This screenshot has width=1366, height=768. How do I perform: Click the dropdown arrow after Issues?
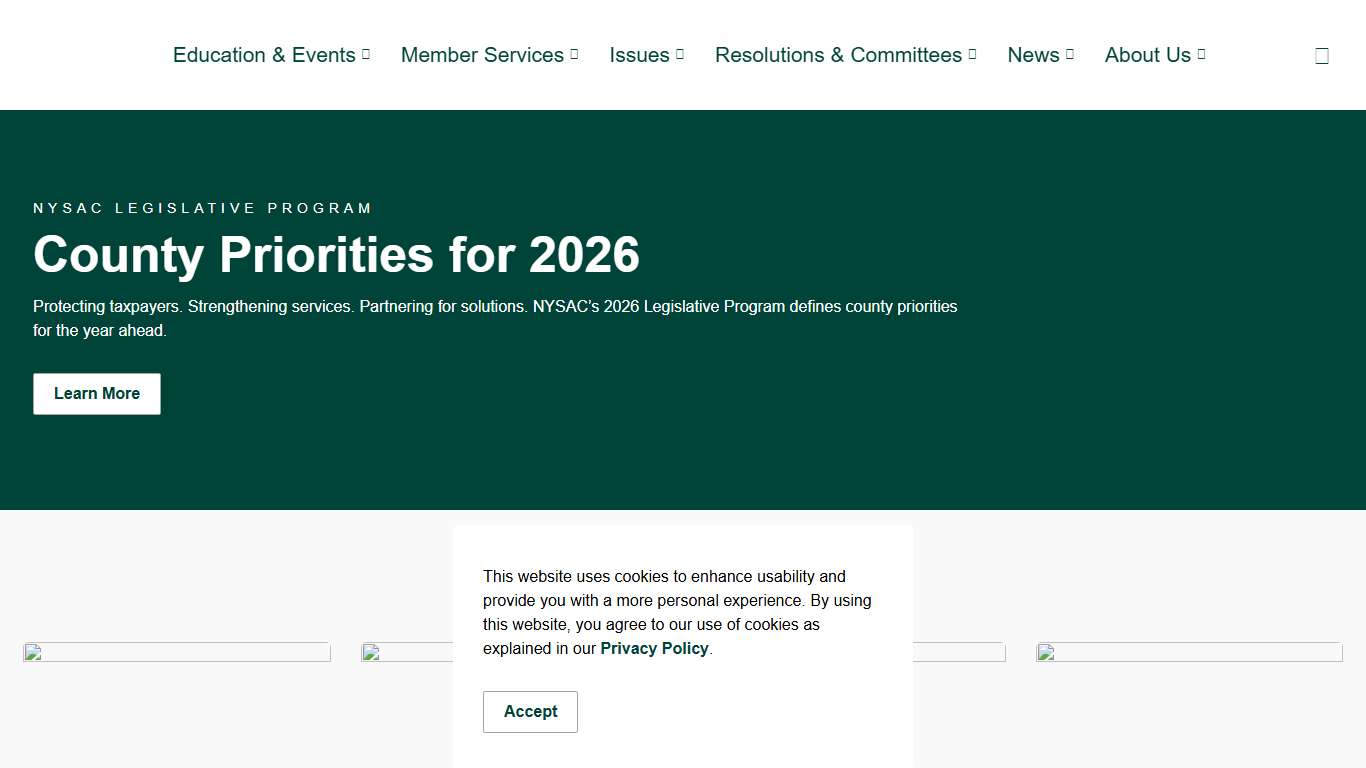point(680,54)
